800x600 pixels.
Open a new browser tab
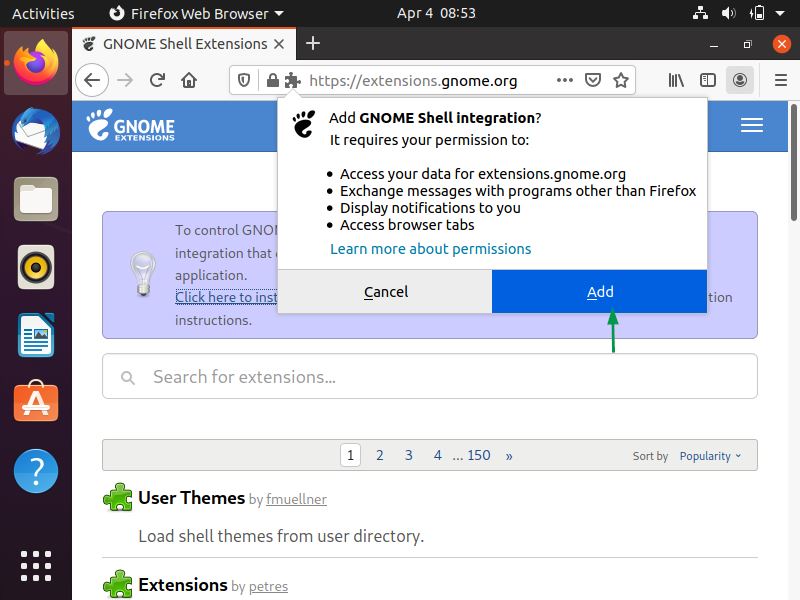(x=313, y=43)
